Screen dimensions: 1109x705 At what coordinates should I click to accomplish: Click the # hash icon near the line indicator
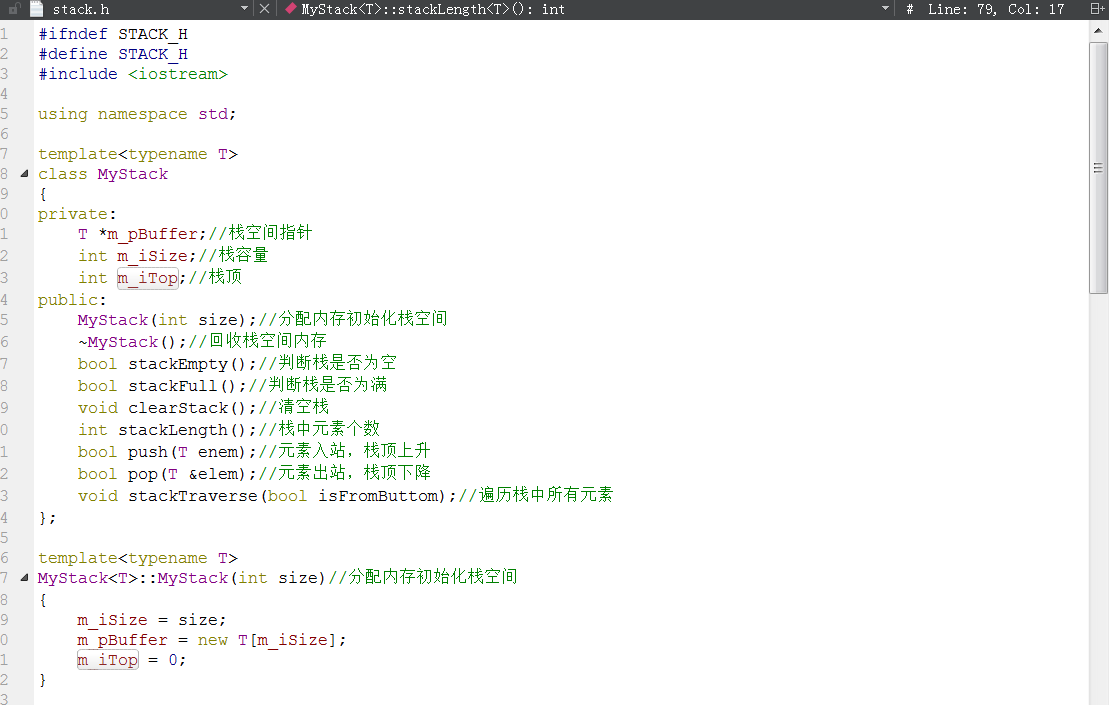(908, 9)
